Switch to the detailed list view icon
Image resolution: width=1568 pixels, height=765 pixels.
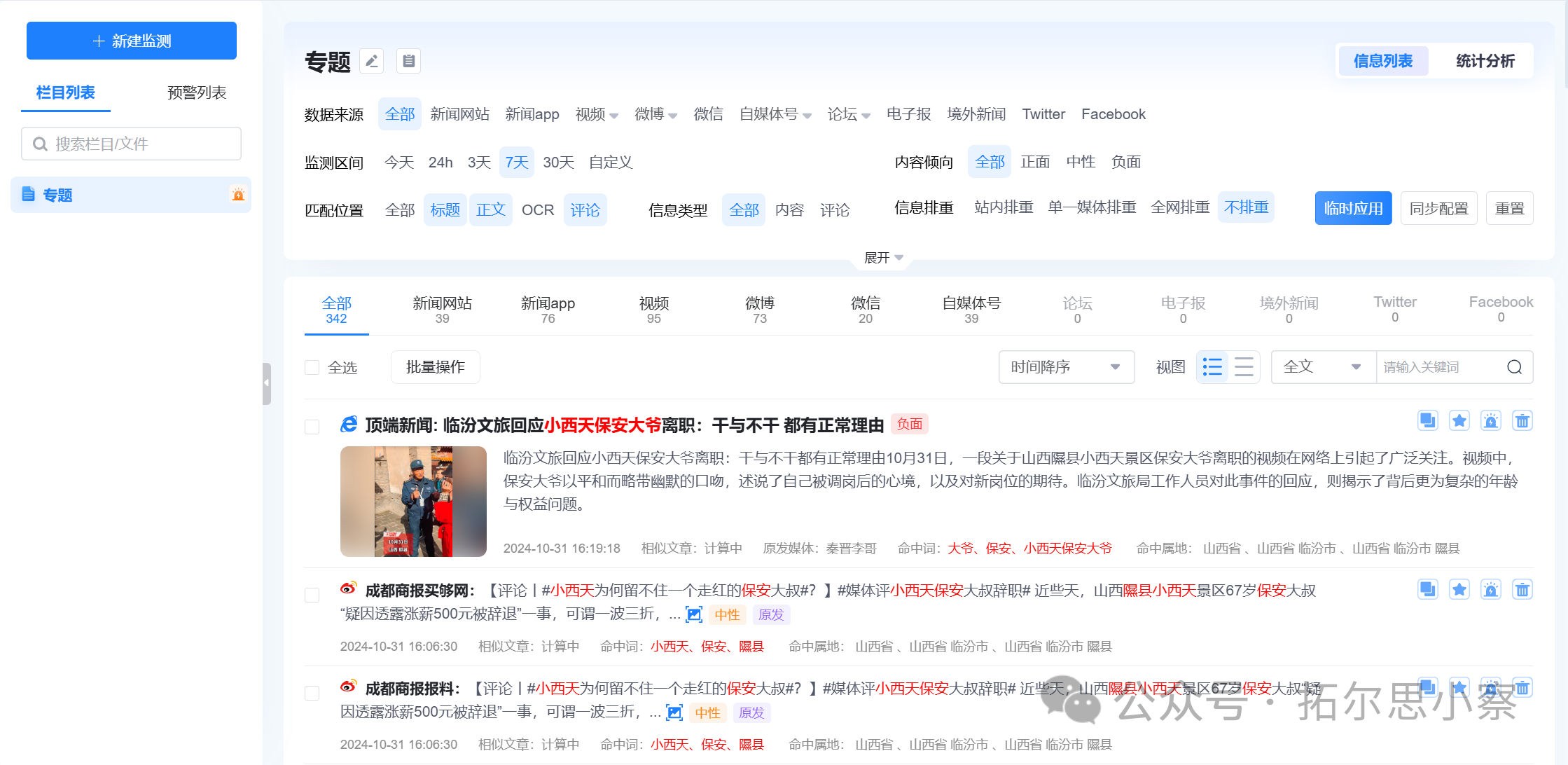click(1212, 367)
